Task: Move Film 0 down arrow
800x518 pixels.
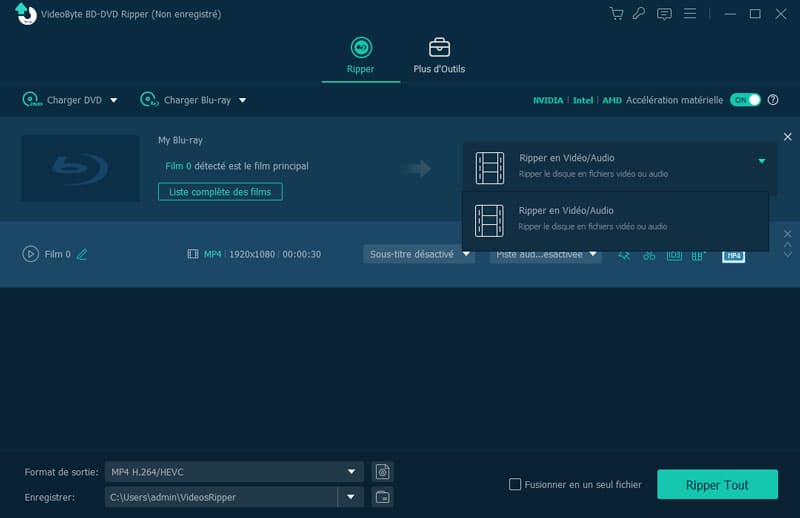Action: pos(787,254)
